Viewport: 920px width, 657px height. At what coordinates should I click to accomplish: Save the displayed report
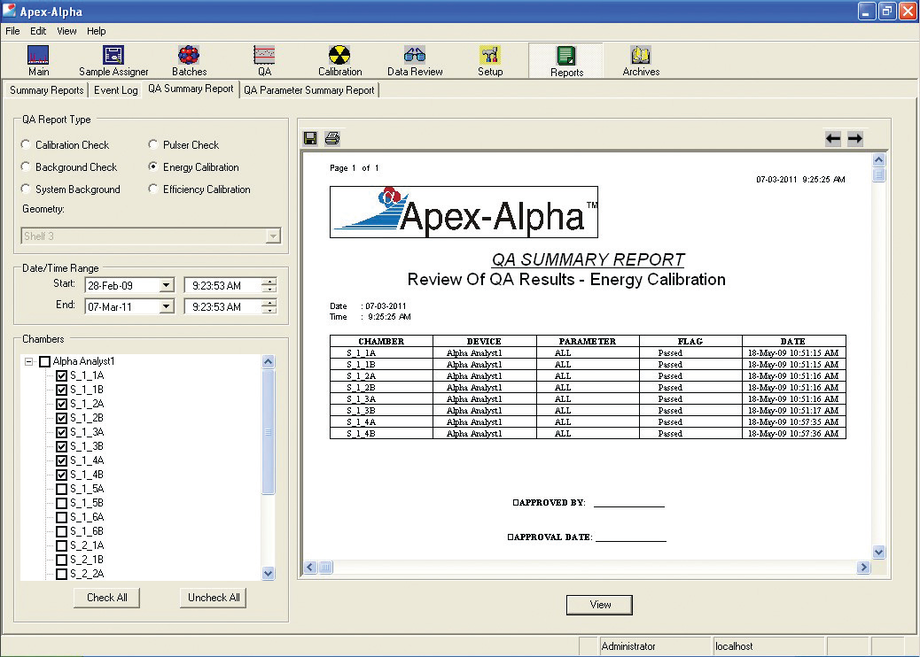coord(310,138)
